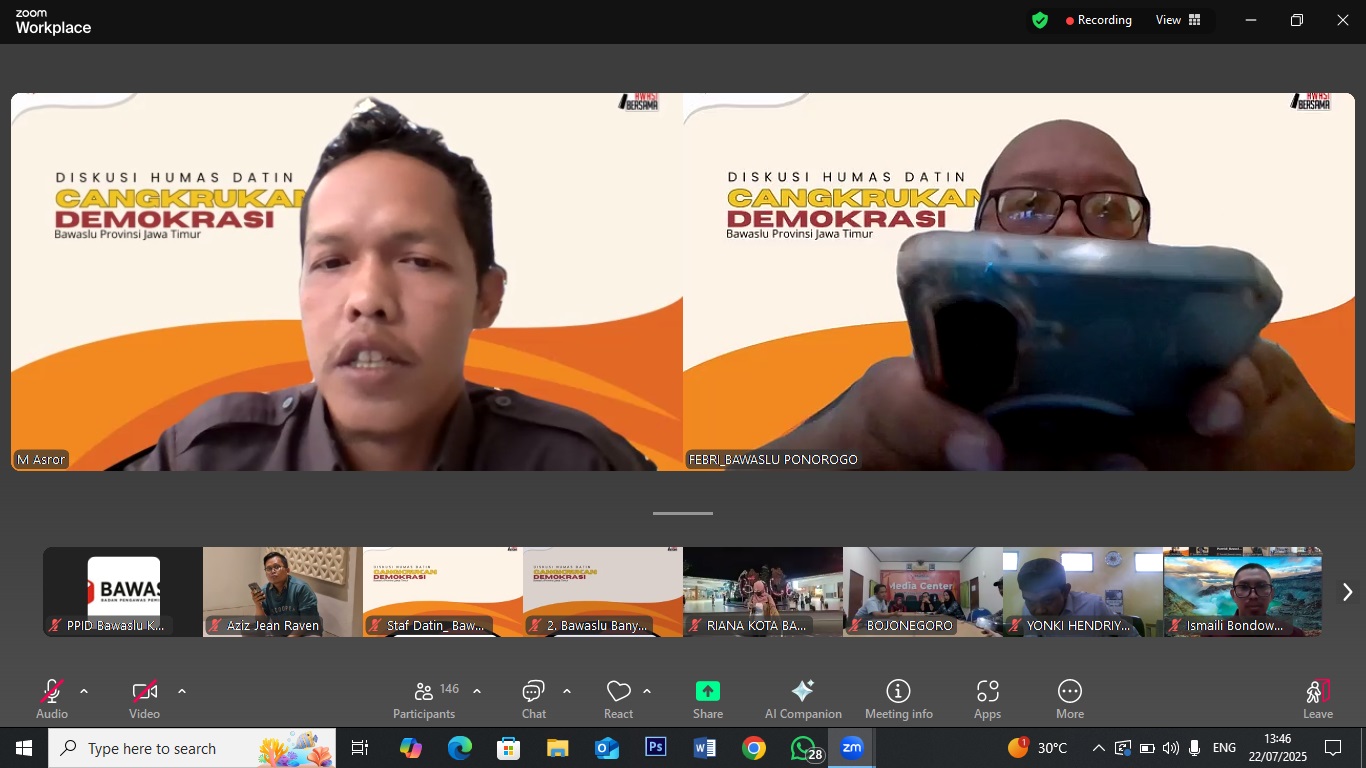Image resolution: width=1366 pixels, height=768 pixels.
Task: Select the Aziz Jean Raven thumbnail
Action: coord(283,592)
